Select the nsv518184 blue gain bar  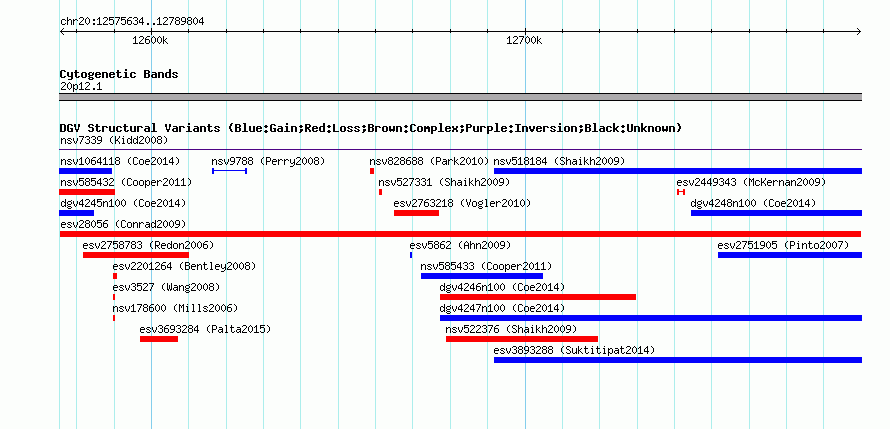tap(678, 171)
